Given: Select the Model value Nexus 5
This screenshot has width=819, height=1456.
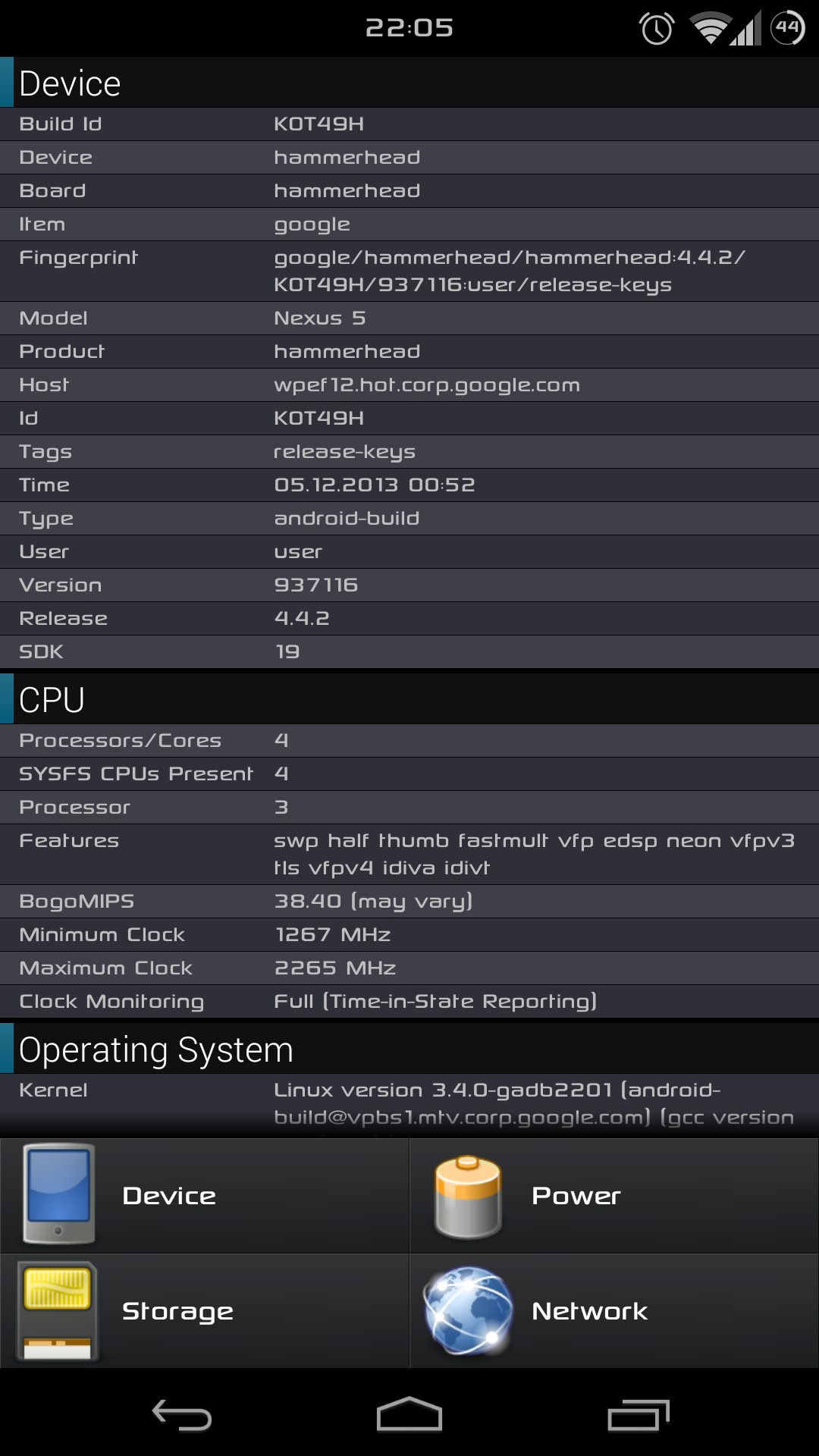Looking at the screenshot, I should click(319, 318).
